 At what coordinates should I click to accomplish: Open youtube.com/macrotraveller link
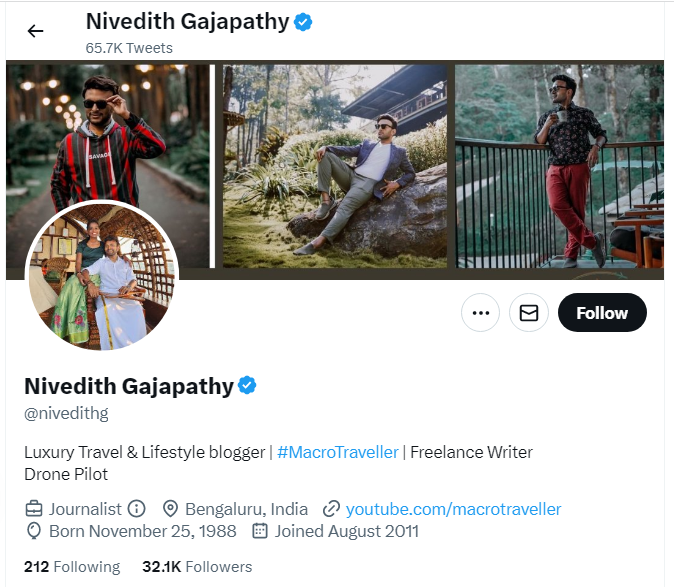[453, 508]
